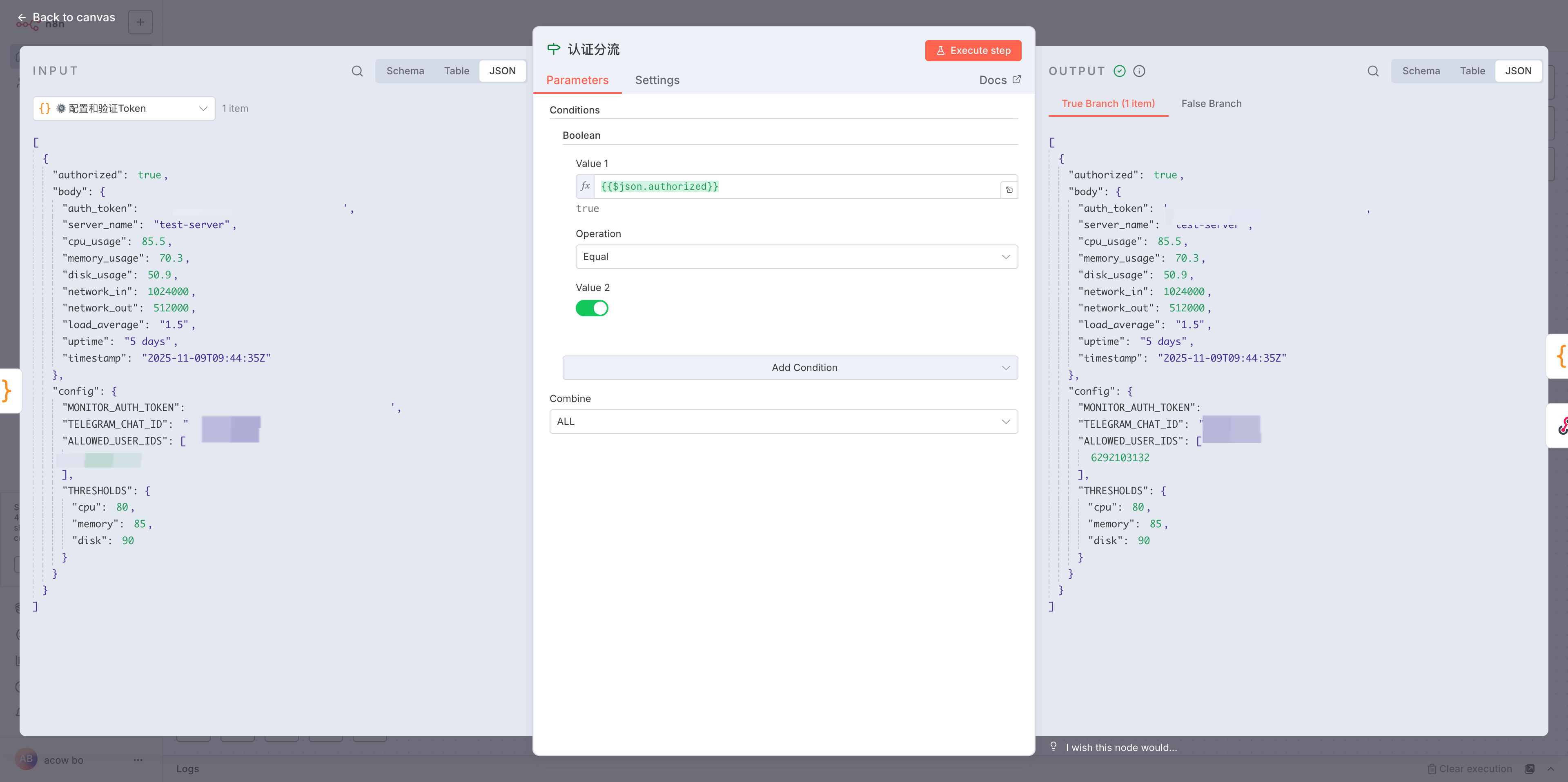Click the search icon in the OUTPUT panel
Image resolution: width=1568 pixels, height=782 pixels.
(x=1372, y=71)
